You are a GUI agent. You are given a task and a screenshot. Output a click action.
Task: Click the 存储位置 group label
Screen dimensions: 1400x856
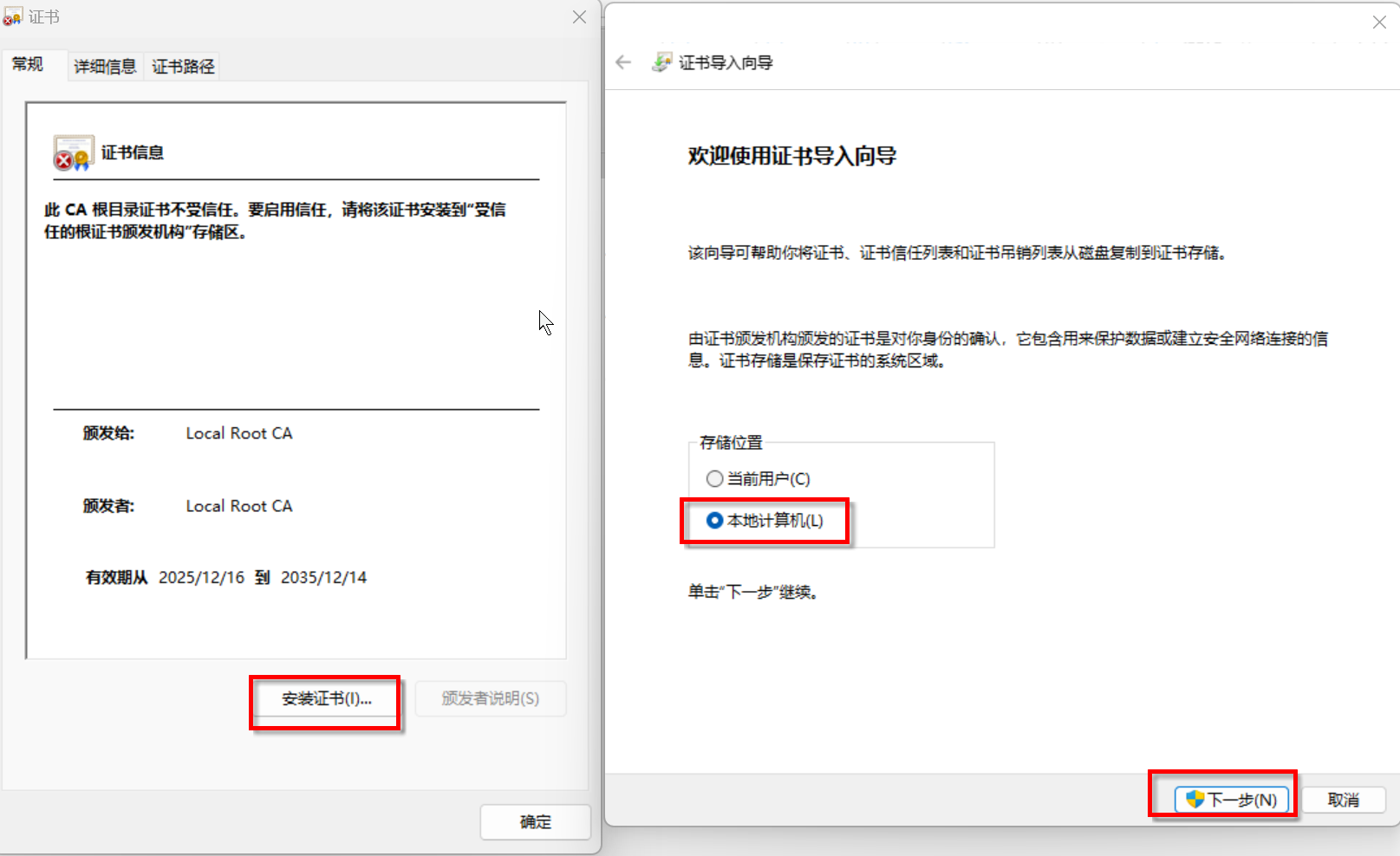pyautogui.click(x=732, y=442)
